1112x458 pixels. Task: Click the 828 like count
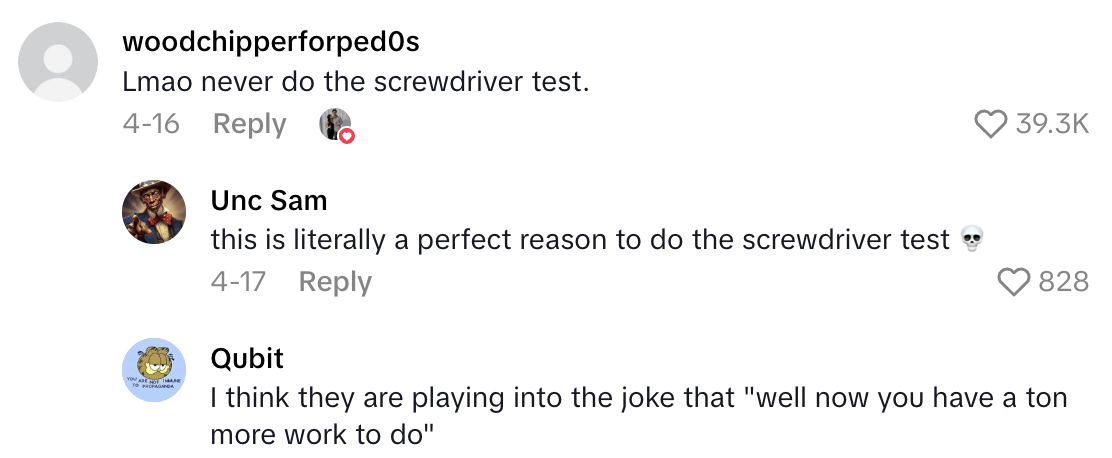click(x=1063, y=282)
